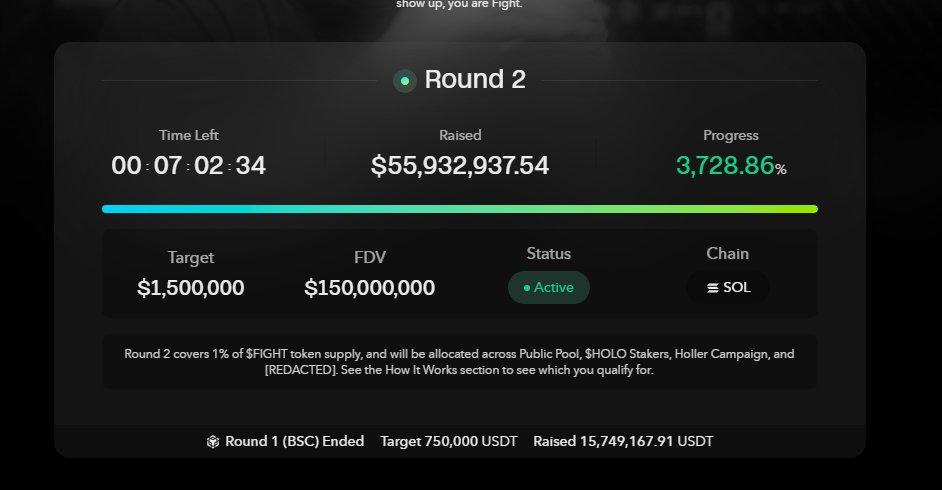This screenshot has height=490, width=942.
Task: Click the seconds value 34 in the countdown
Action: coord(250,166)
